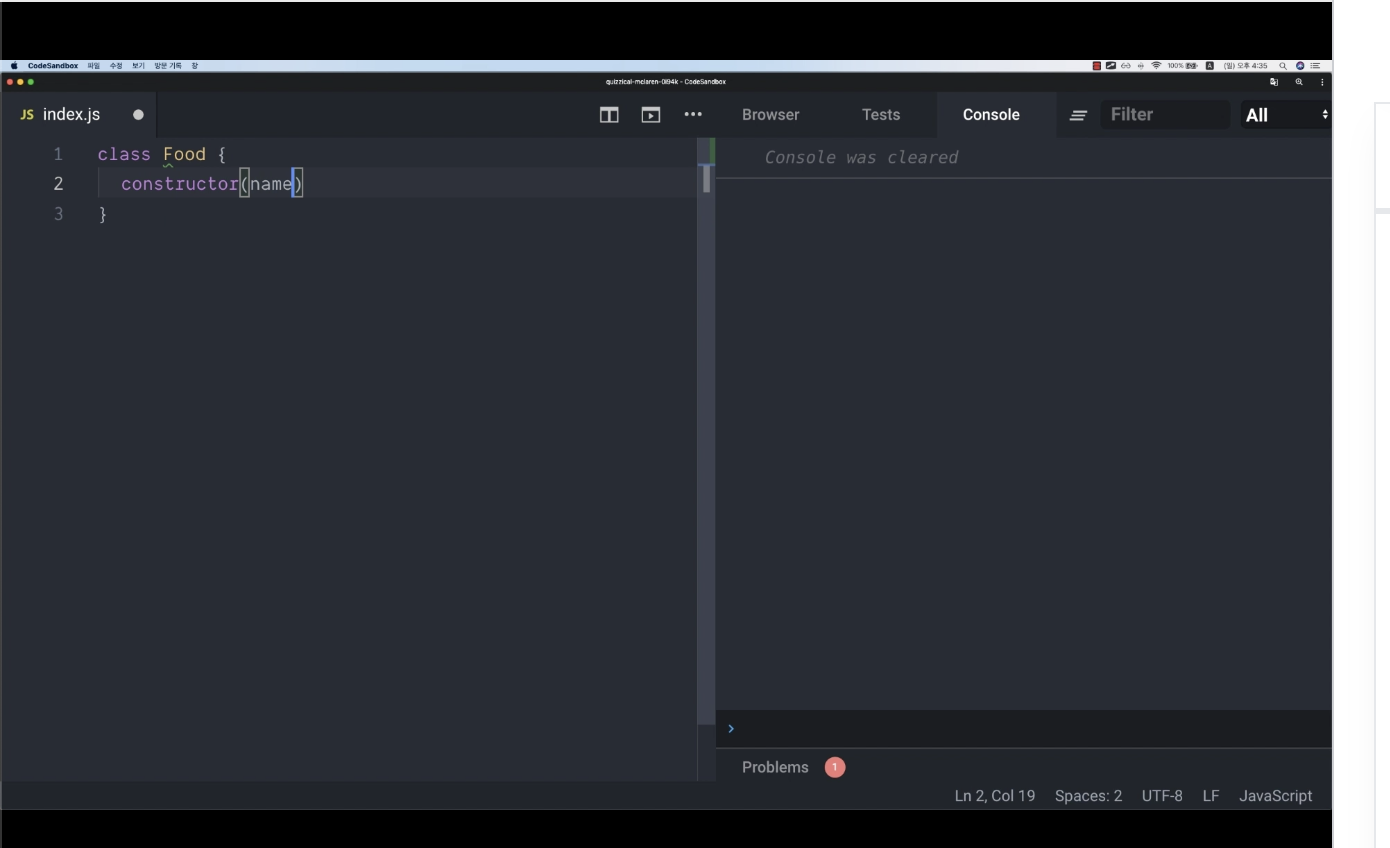
Task: Click the 'Console was cleared' message
Action: pyautogui.click(x=861, y=157)
